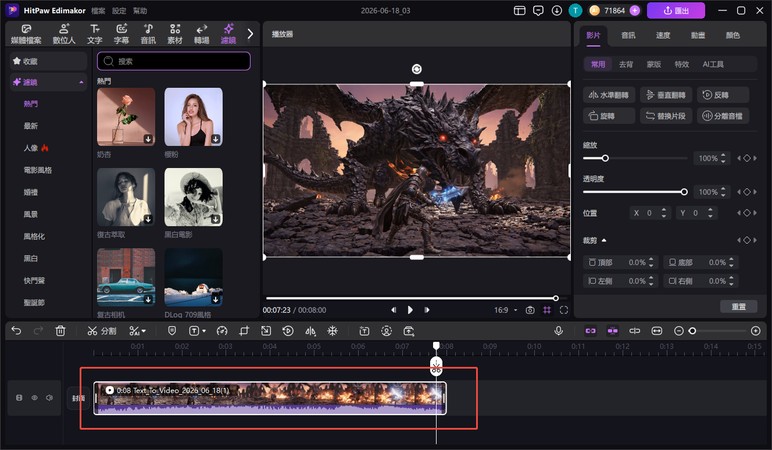Screen dimensions: 772x450
Task: Click the 反轉 reverse button
Action: 723,95
